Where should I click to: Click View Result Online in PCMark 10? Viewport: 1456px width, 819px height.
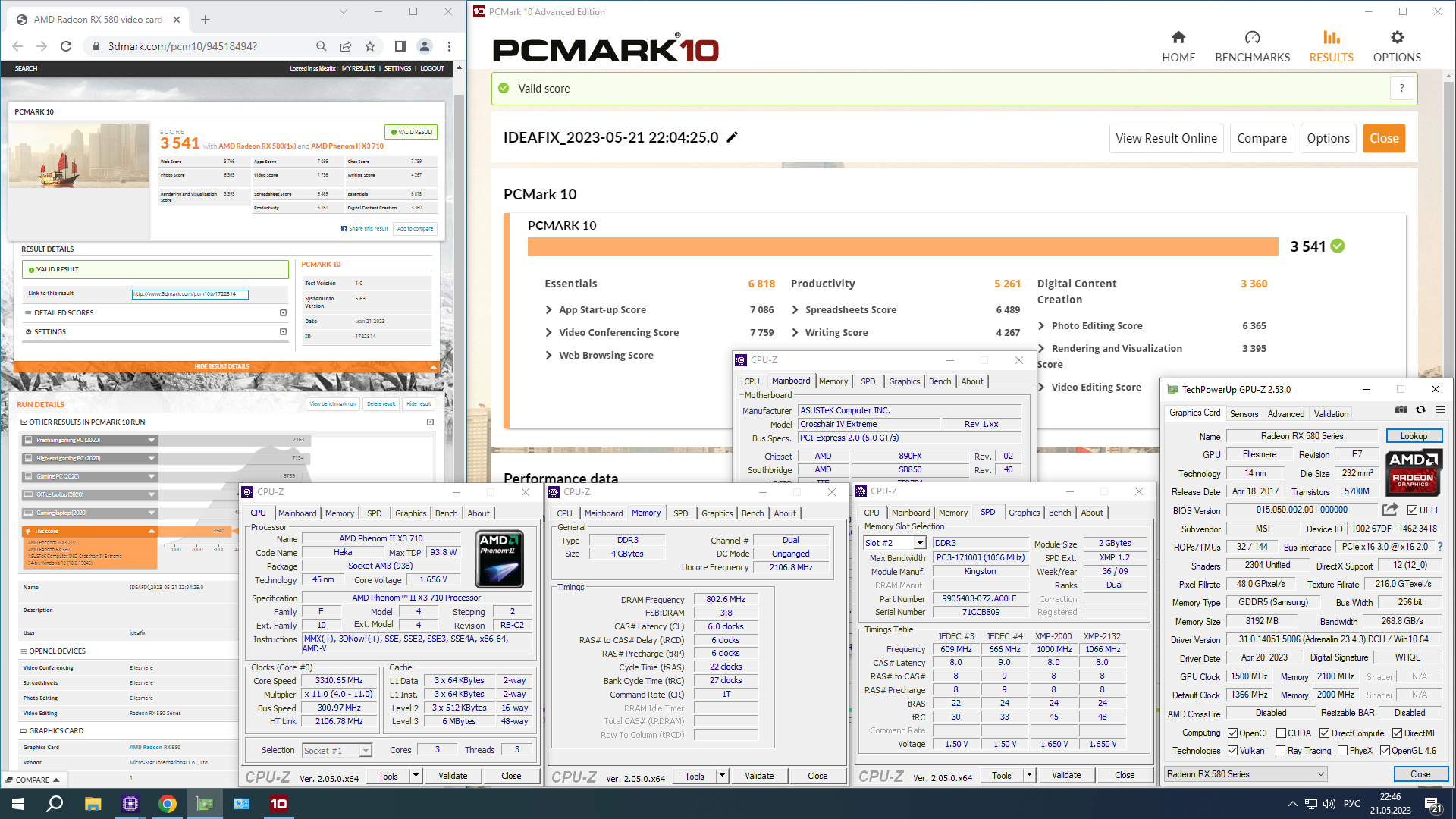[1166, 138]
